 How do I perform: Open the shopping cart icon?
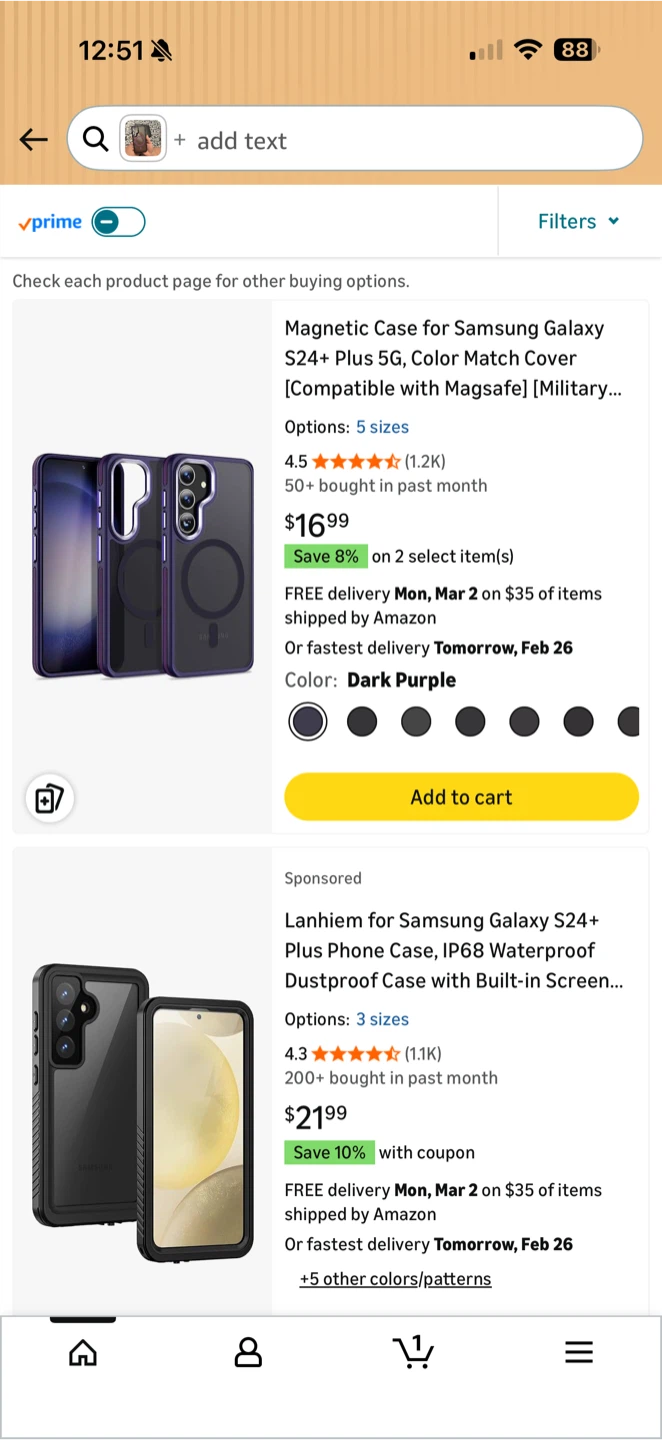413,1351
